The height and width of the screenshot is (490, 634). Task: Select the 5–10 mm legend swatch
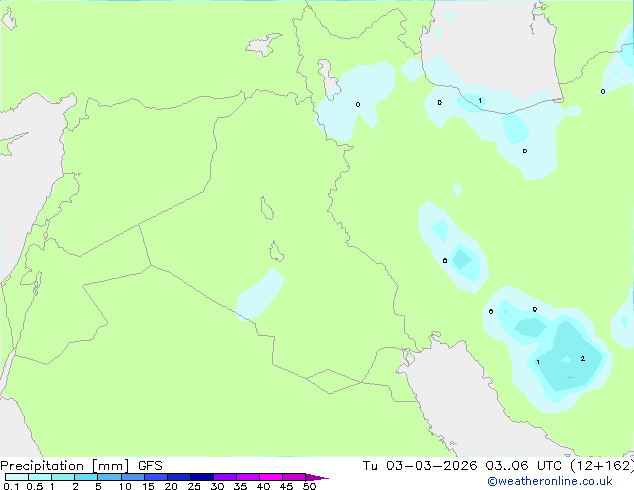[110, 477]
